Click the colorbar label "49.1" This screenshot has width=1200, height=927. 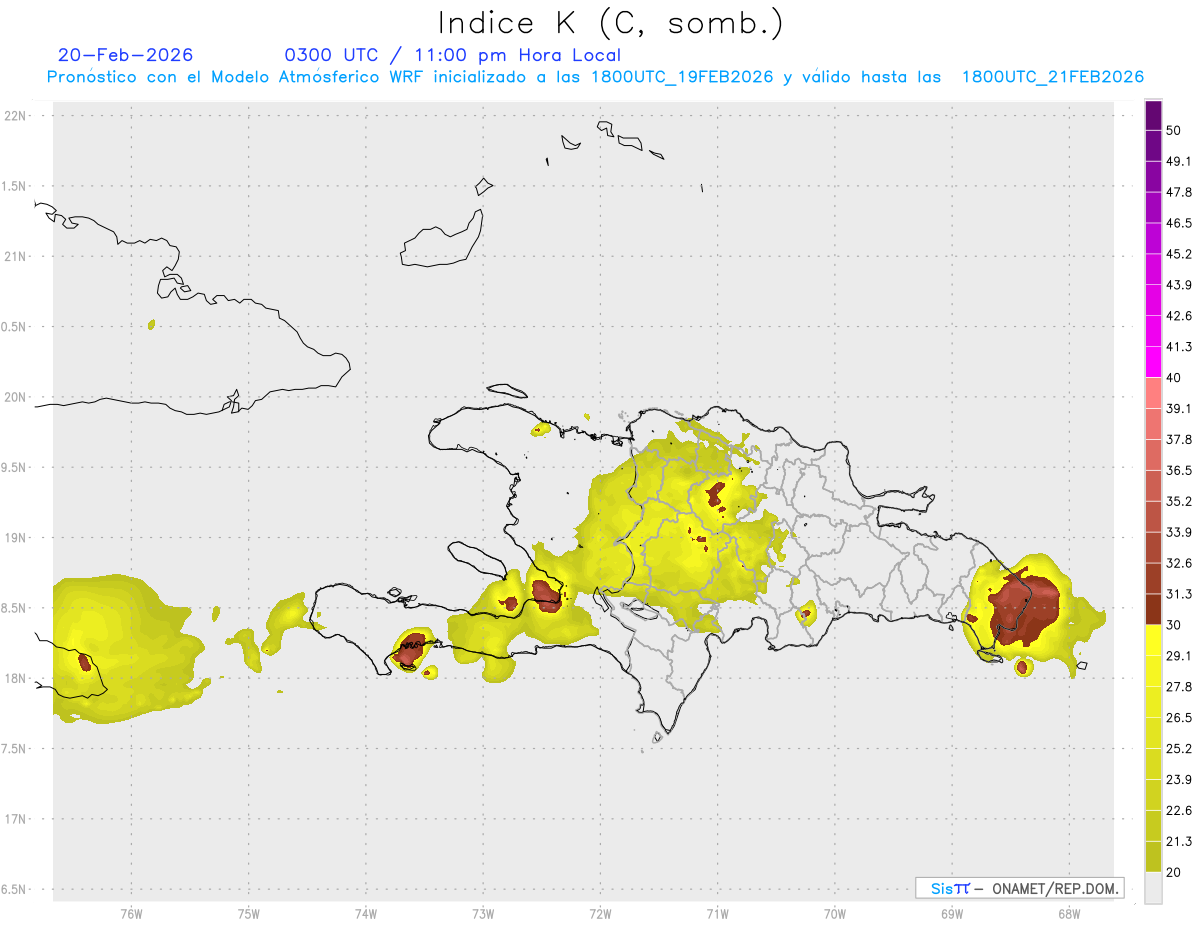pos(1178,161)
